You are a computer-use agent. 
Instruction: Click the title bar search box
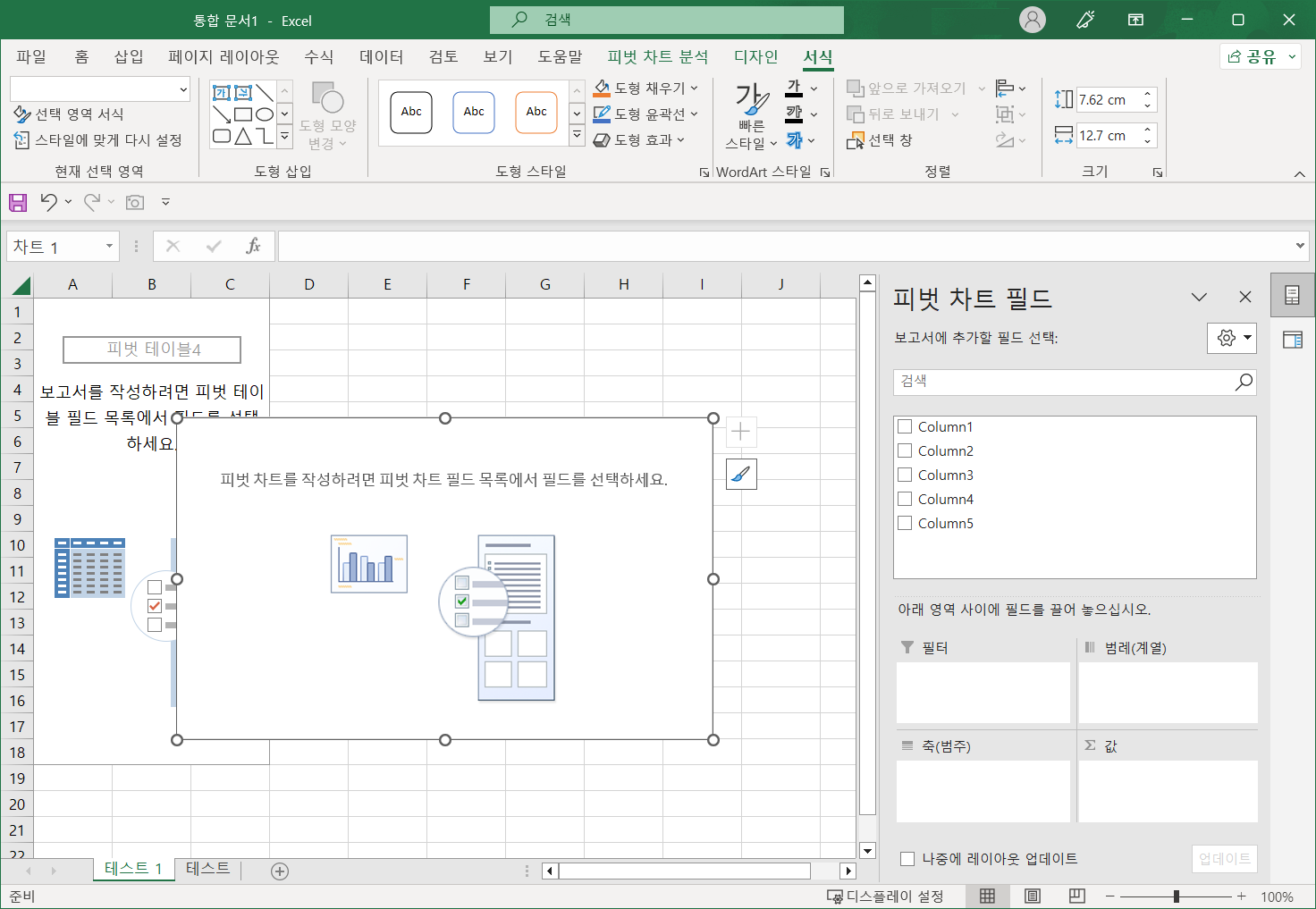pos(667,20)
